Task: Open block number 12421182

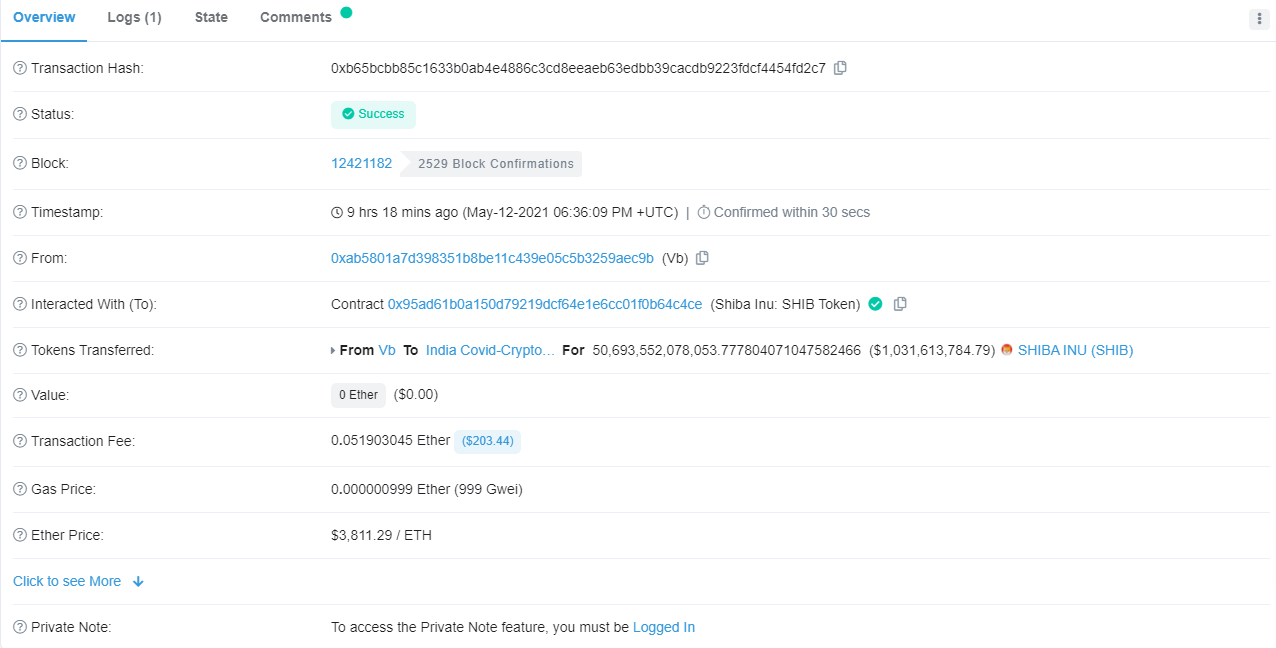Action: tap(362, 163)
